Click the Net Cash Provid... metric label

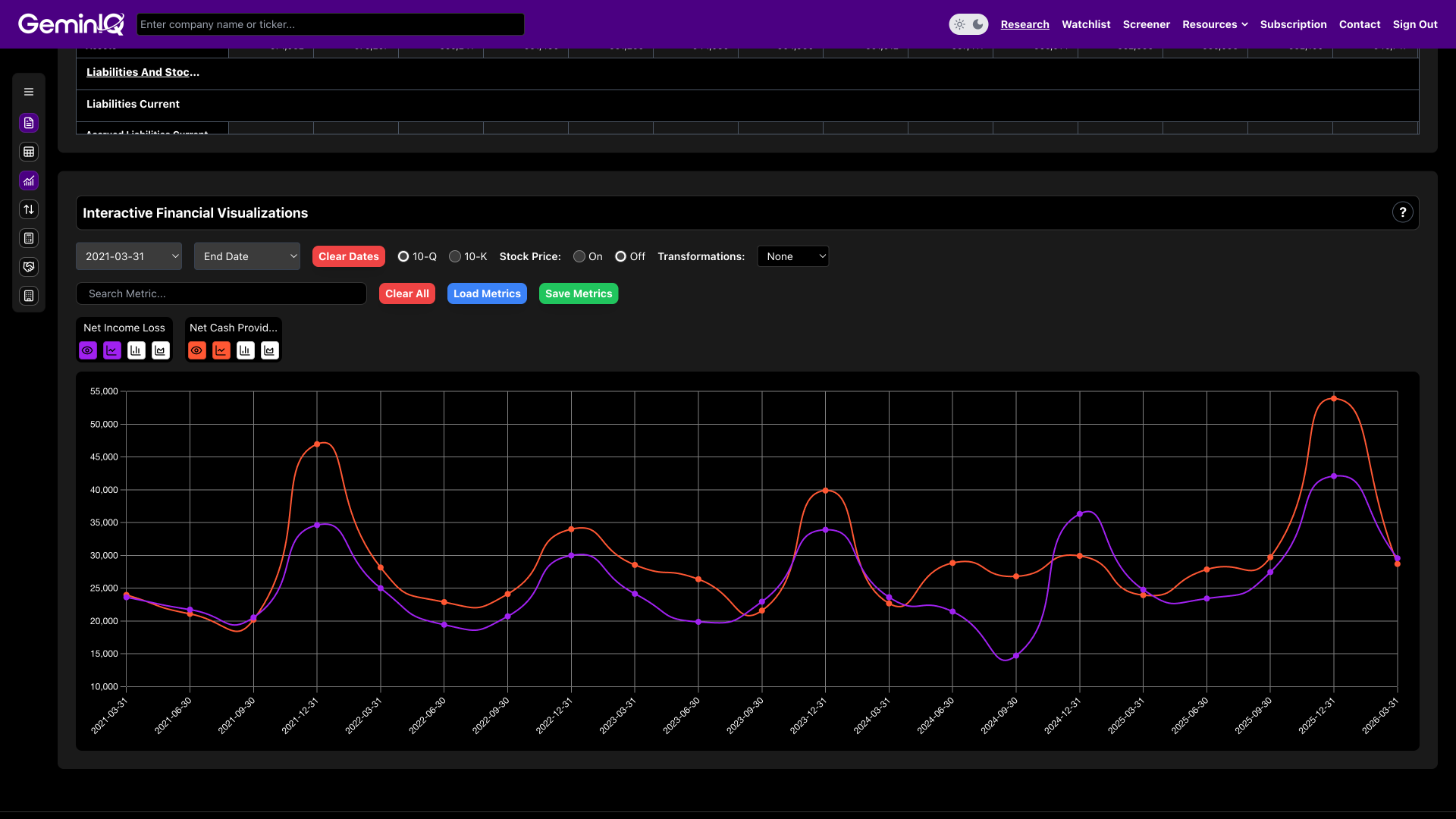click(x=234, y=328)
